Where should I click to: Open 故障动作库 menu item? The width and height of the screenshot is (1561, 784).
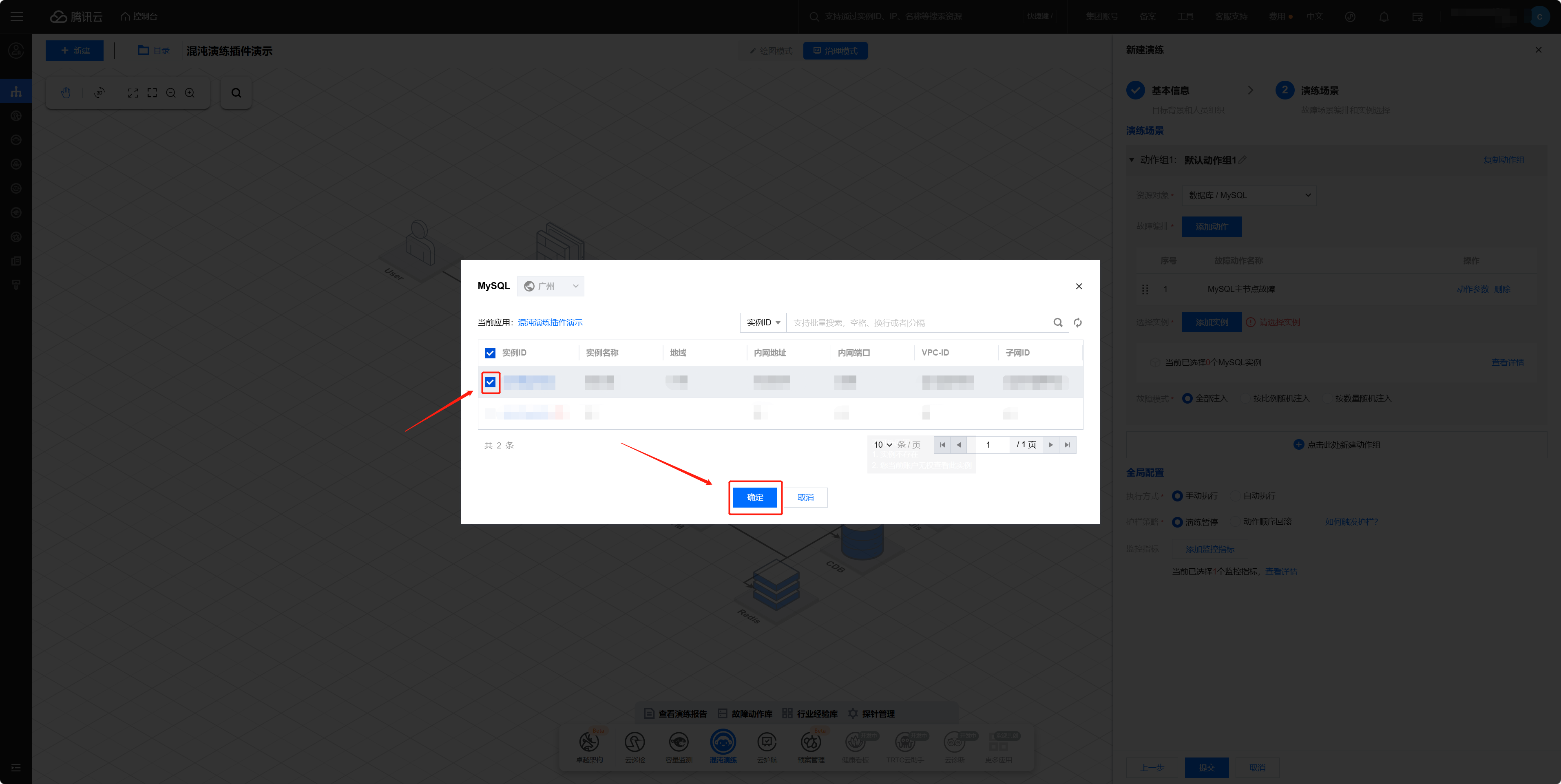point(745,714)
